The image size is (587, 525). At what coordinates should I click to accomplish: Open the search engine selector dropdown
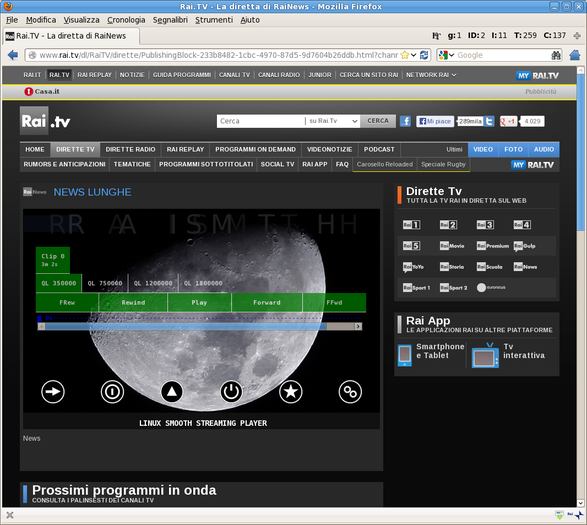(x=446, y=55)
